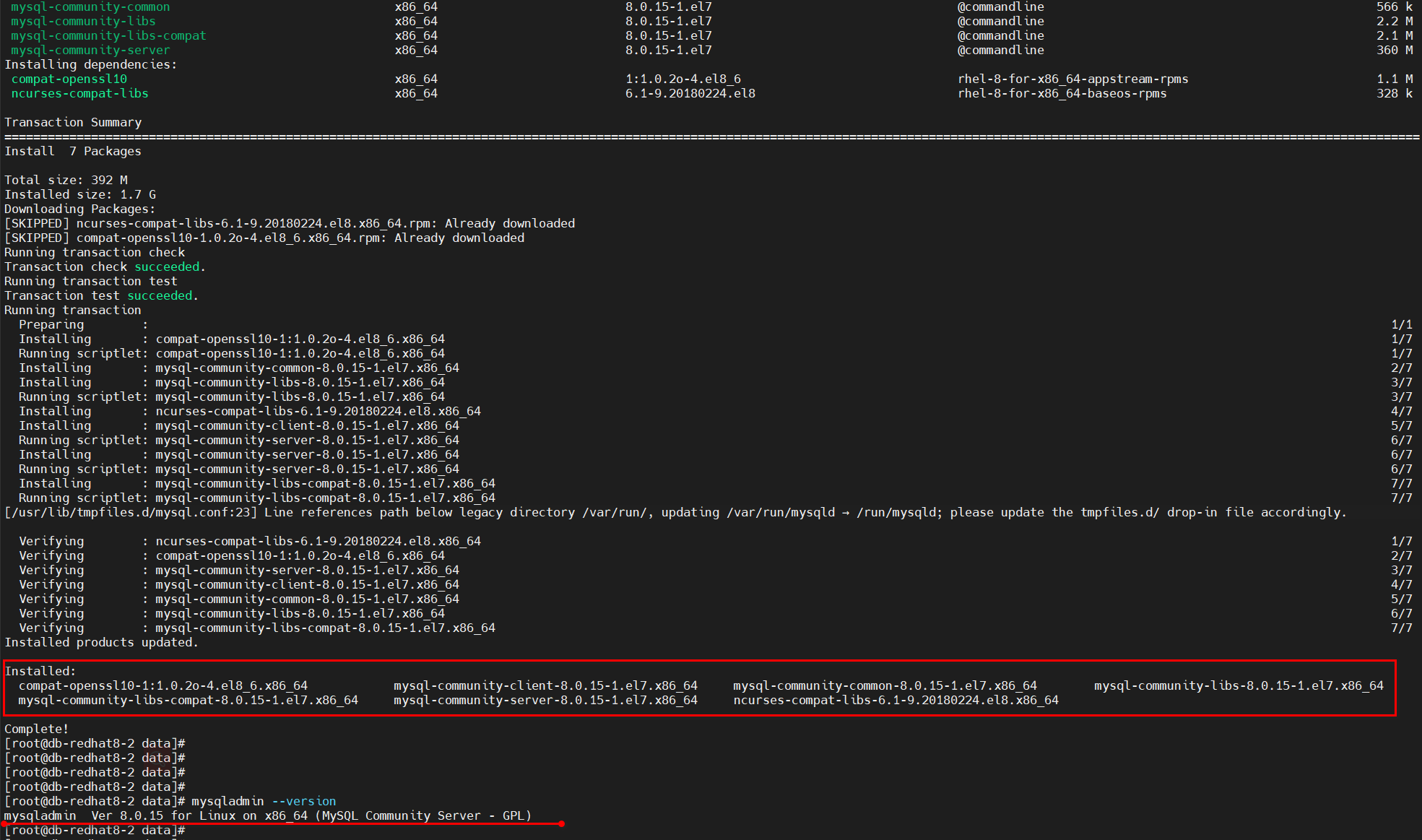
Task: Click the 'Installing dependencies:' line
Action: 91,64
